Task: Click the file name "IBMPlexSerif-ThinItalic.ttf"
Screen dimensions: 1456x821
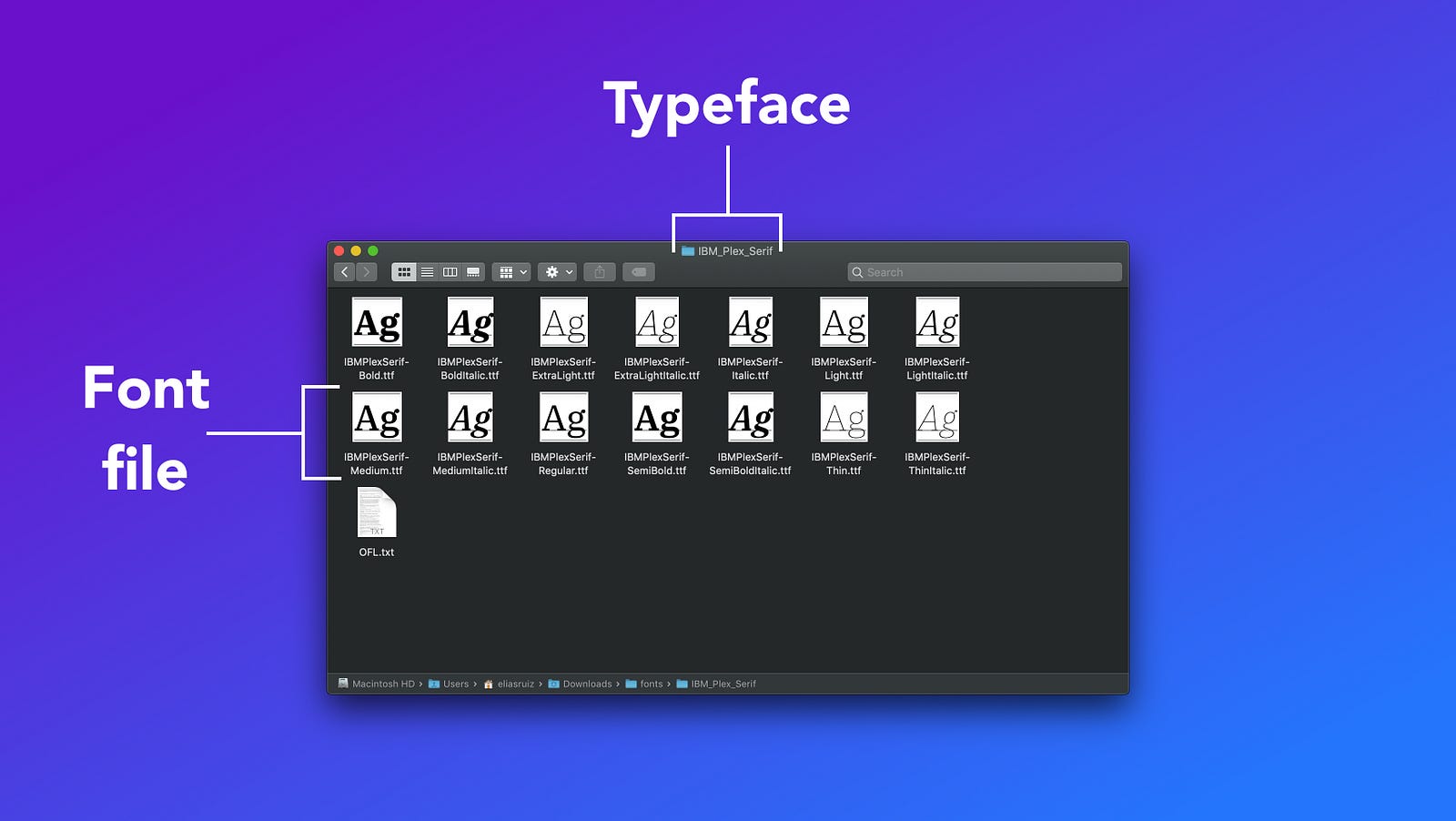Action: pos(937,464)
